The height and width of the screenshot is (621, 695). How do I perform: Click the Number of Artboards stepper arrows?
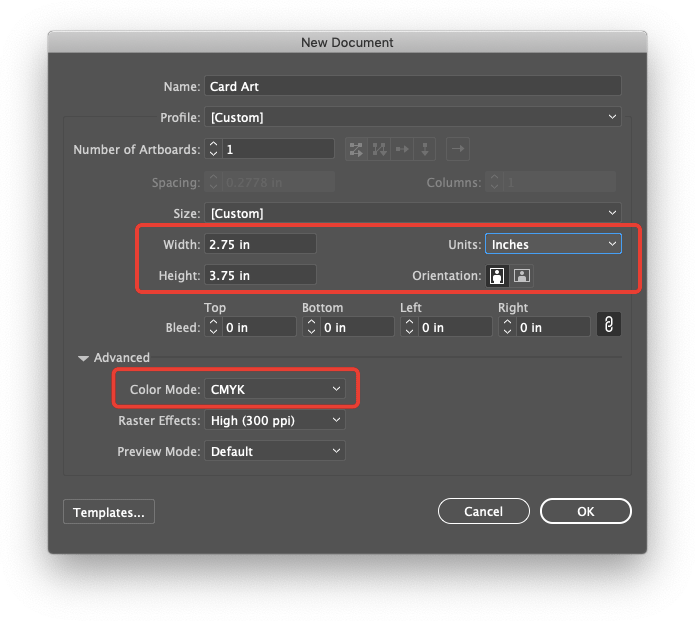[x=213, y=149]
